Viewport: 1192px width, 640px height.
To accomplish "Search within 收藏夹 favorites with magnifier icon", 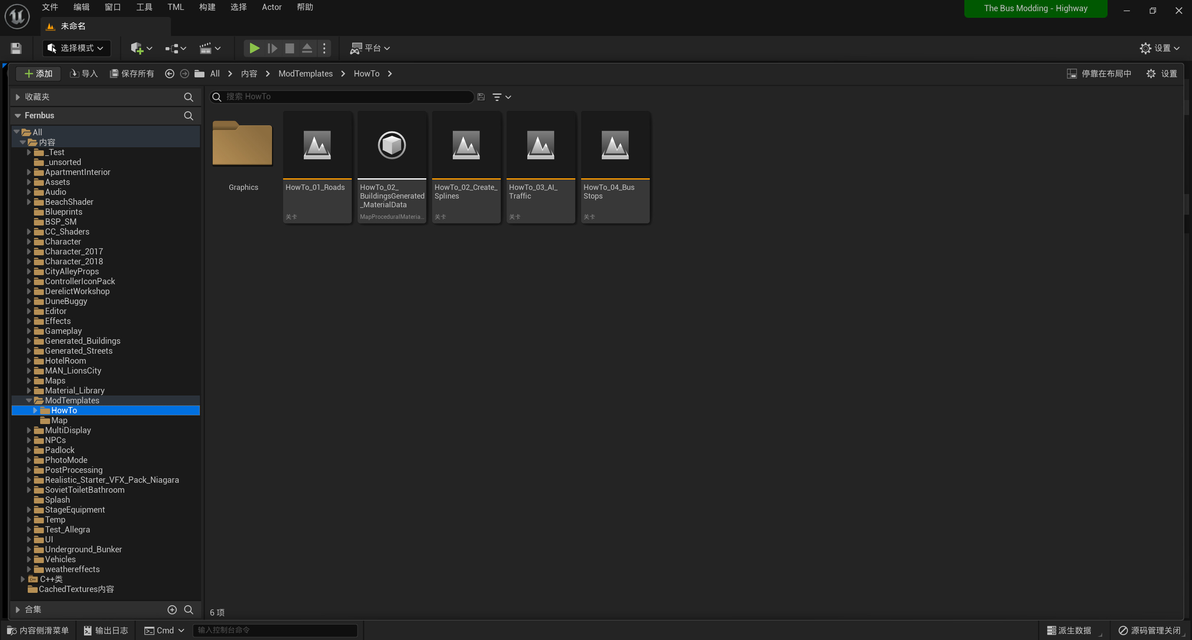I will coord(189,97).
